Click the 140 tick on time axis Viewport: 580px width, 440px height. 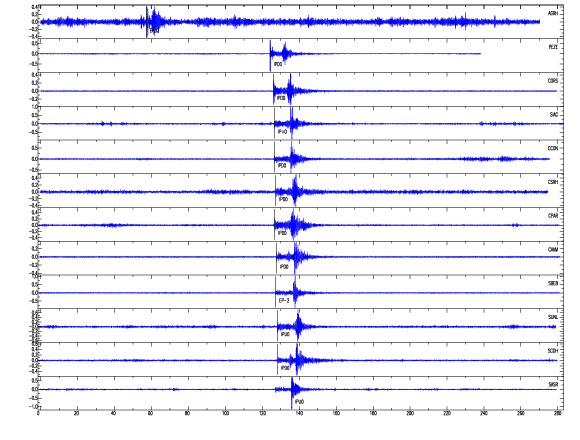tap(299, 413)
